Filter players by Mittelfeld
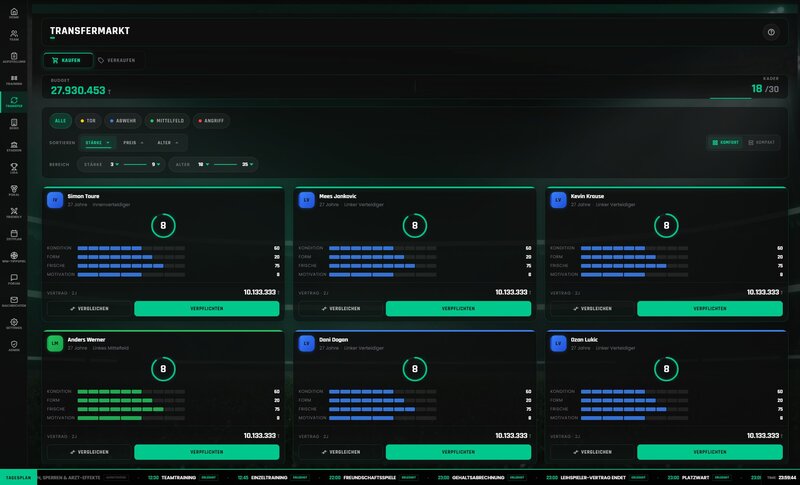 (167, 121)
